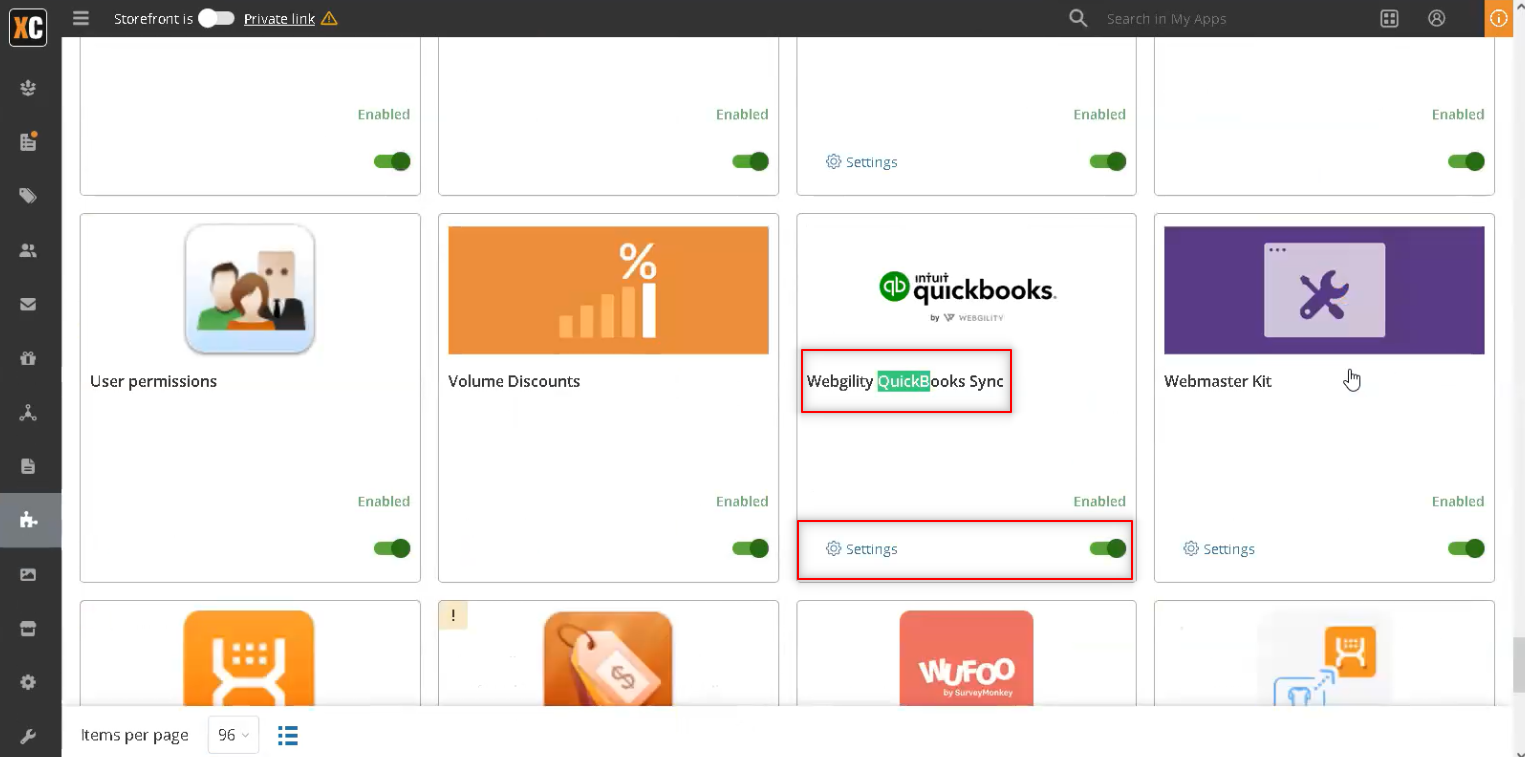Click the Volume Discounts orange chart thumbnail
The height and width of the screenshot is (757, 1525).
[608, 290]
